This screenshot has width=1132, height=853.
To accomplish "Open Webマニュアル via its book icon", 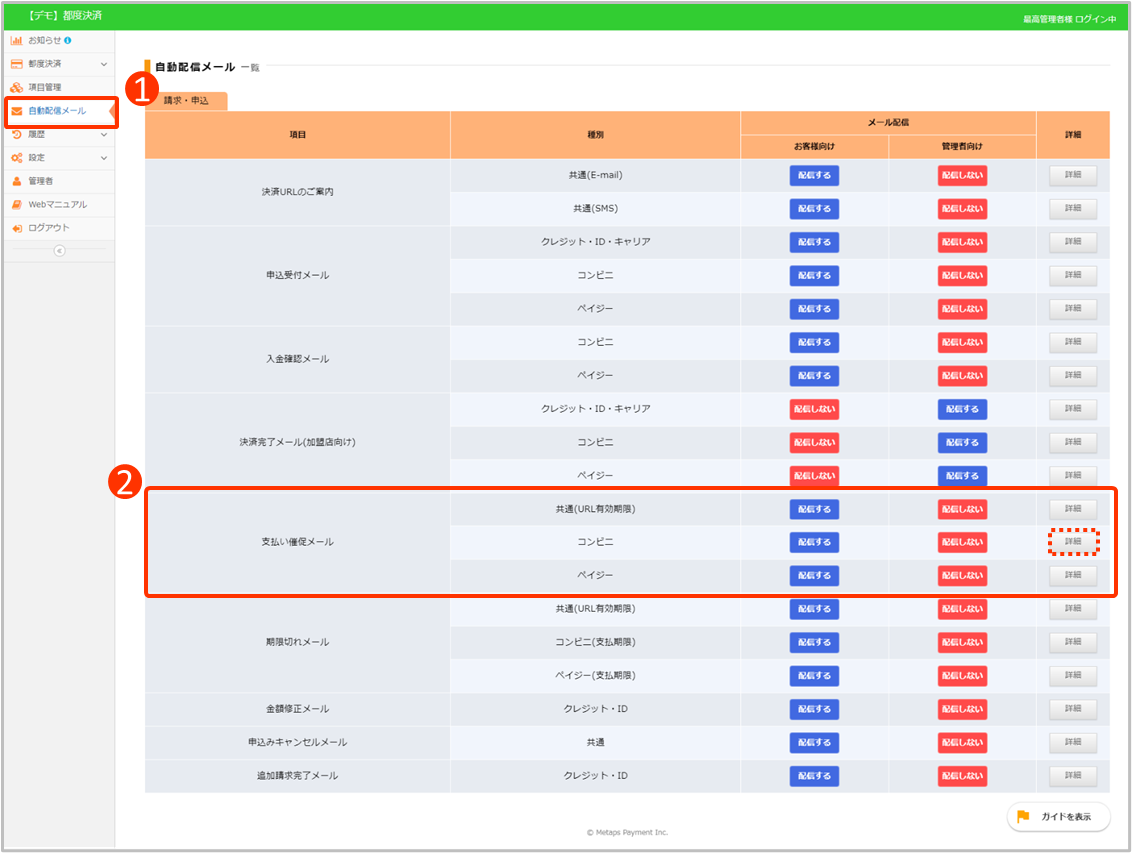I will [x=17, y=205].
